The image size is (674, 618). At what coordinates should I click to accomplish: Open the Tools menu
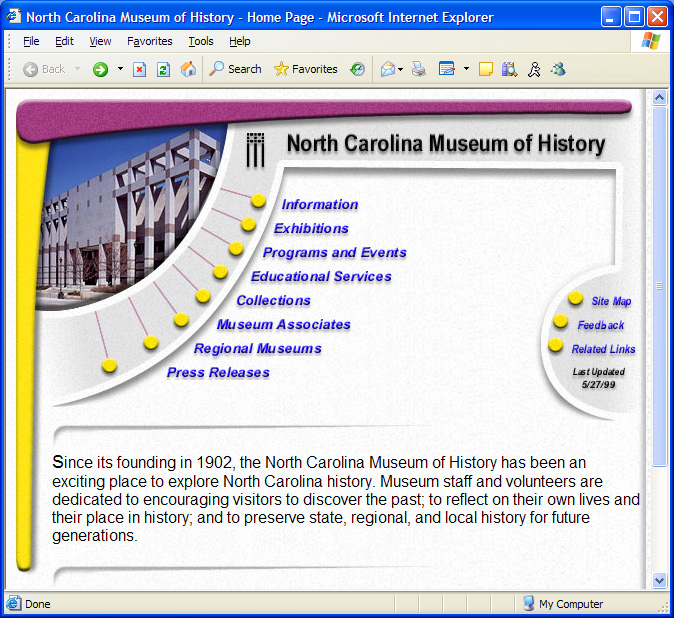(200, 41)
